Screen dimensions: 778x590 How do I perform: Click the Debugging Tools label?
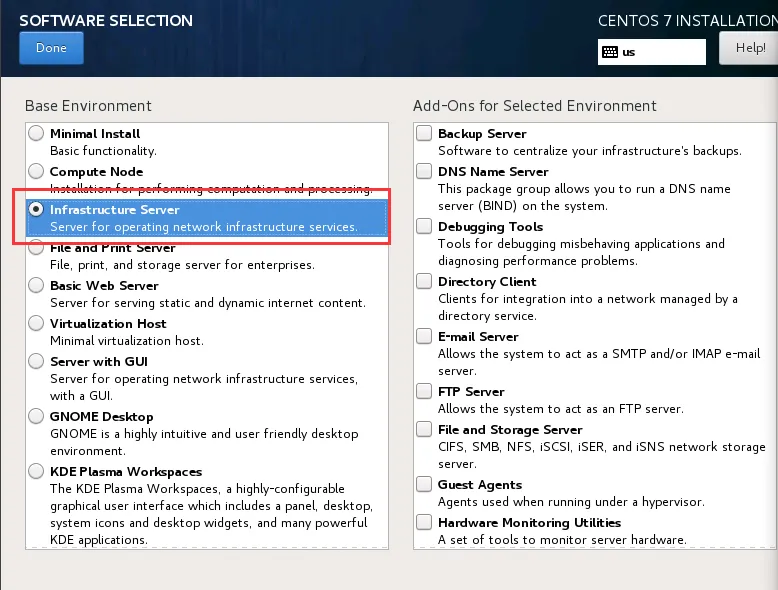tap(491, 227)
